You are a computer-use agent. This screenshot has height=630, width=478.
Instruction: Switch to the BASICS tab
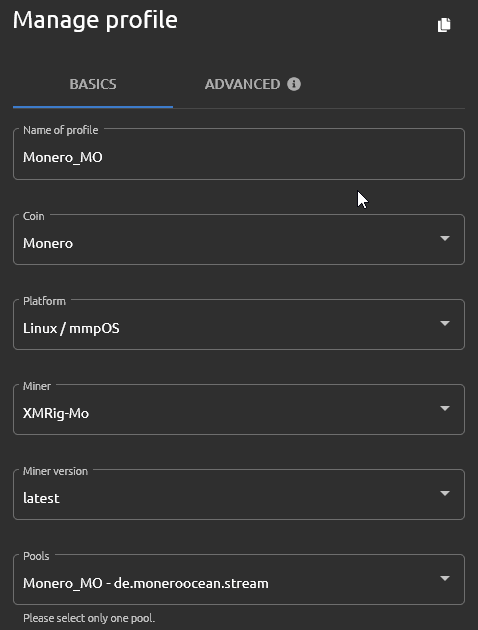93,84
